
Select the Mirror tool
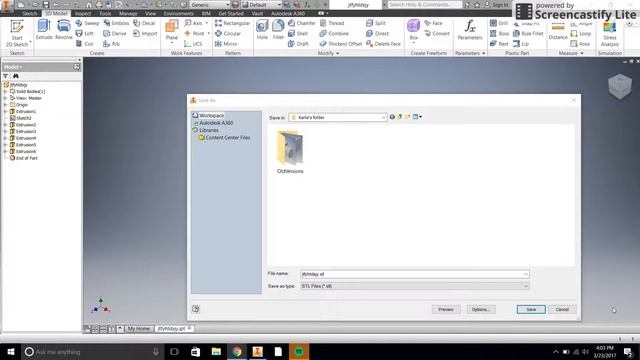[226, 44]
